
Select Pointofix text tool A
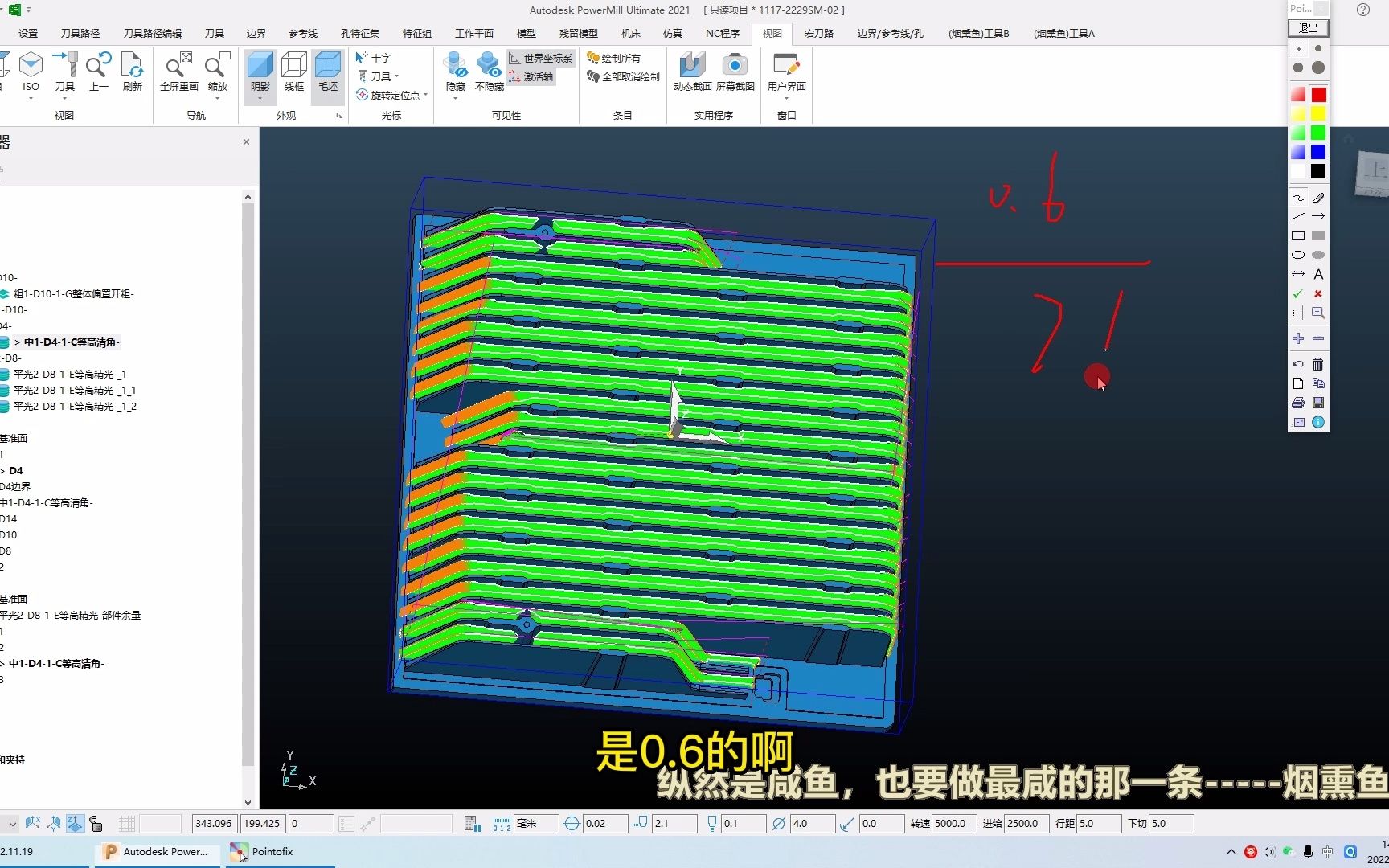pyautogui.click(x=1318, y=274)
